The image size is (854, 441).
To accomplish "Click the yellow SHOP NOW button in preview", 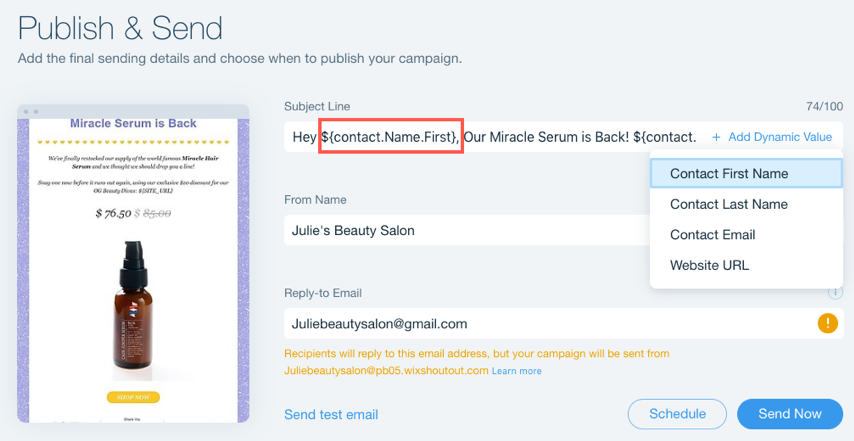I will 133,397.
